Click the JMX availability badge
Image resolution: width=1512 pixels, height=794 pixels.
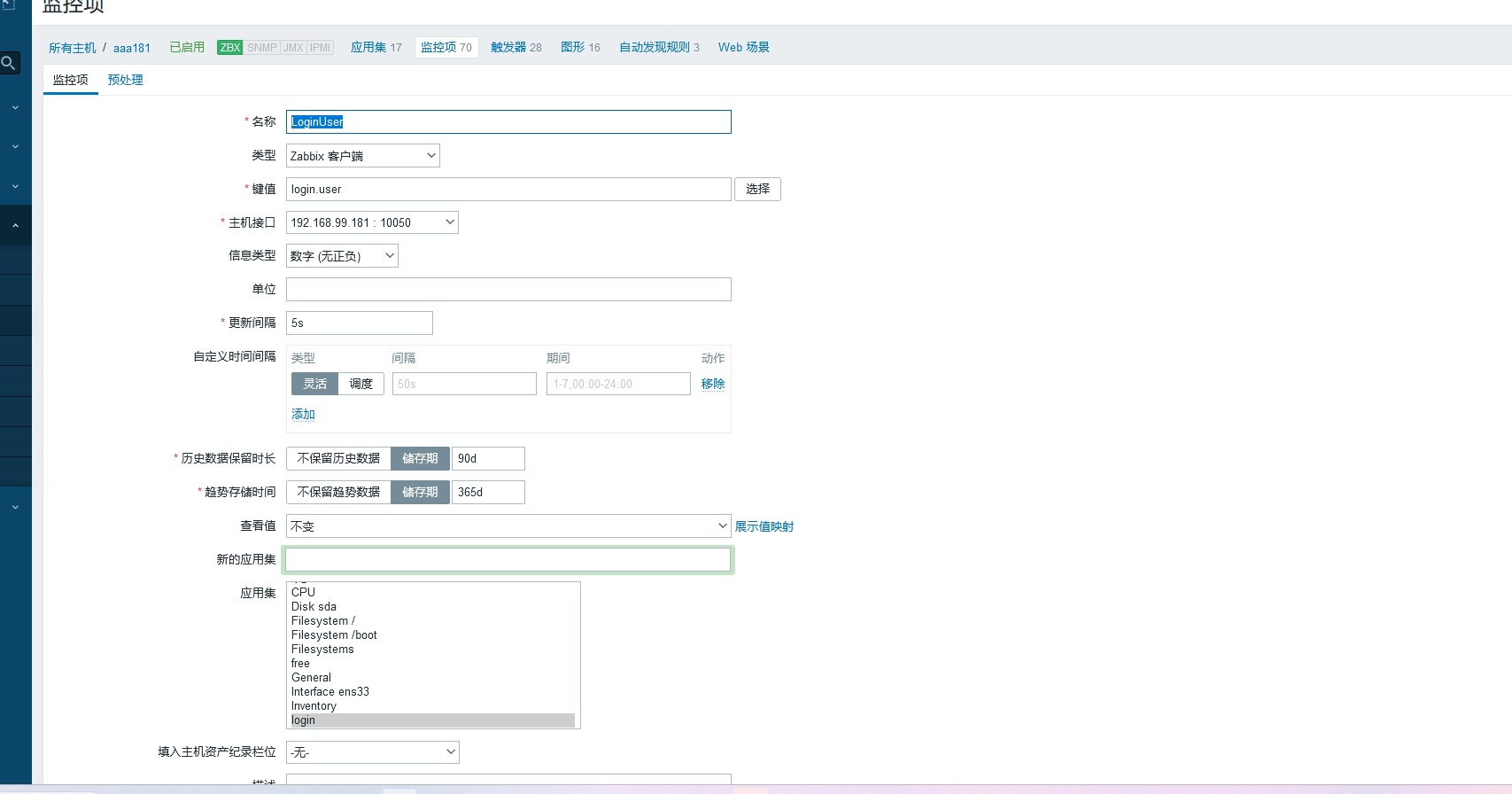(x=293, y=48)
